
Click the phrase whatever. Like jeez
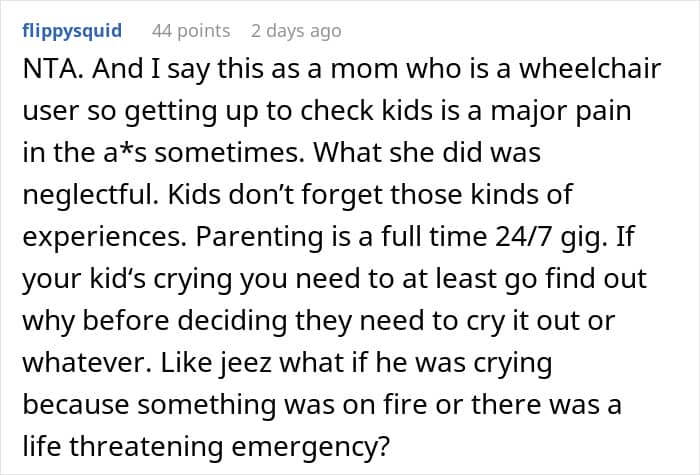pos(147,362)
